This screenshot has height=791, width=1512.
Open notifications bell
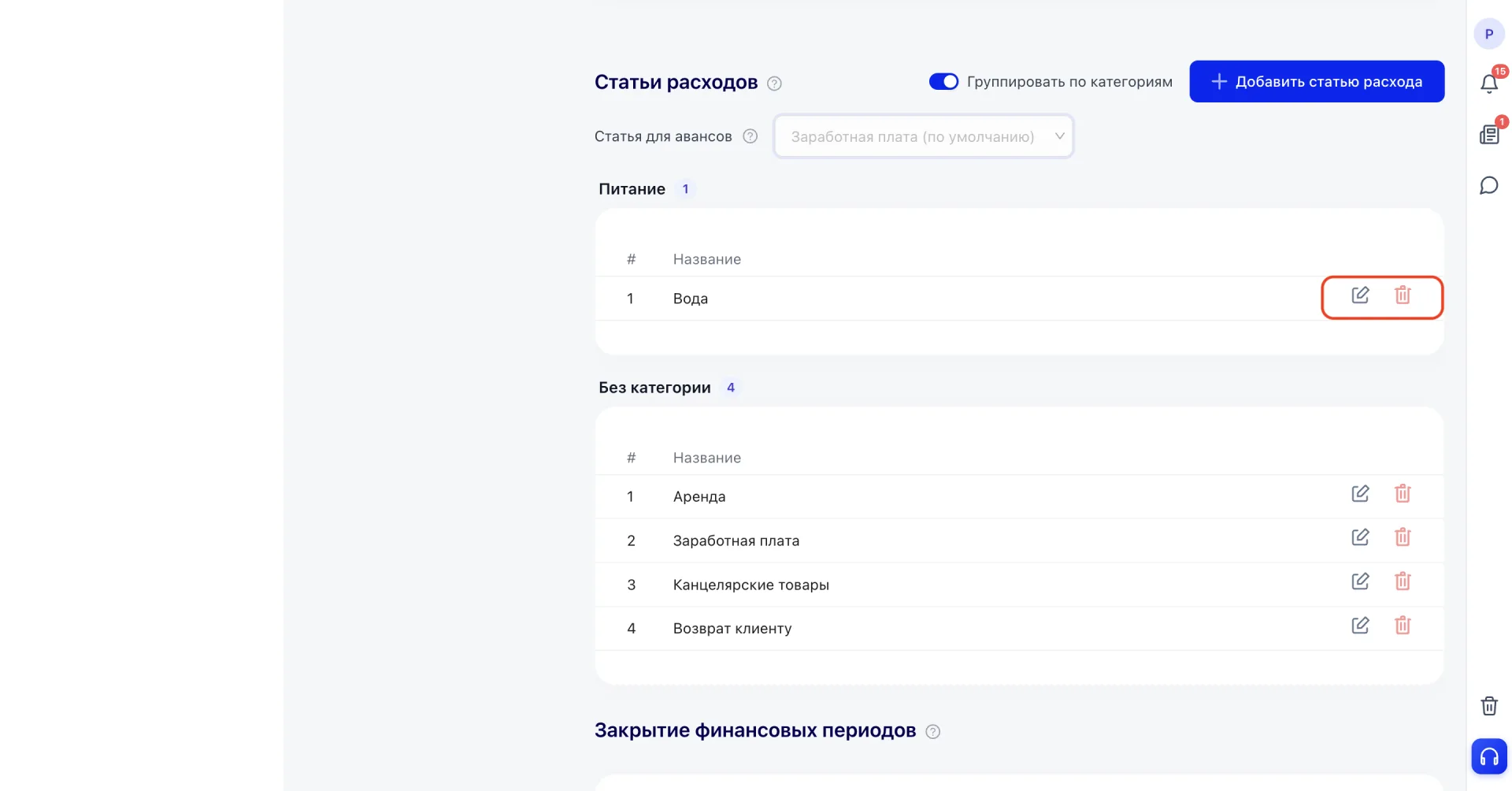(1489, 83)
